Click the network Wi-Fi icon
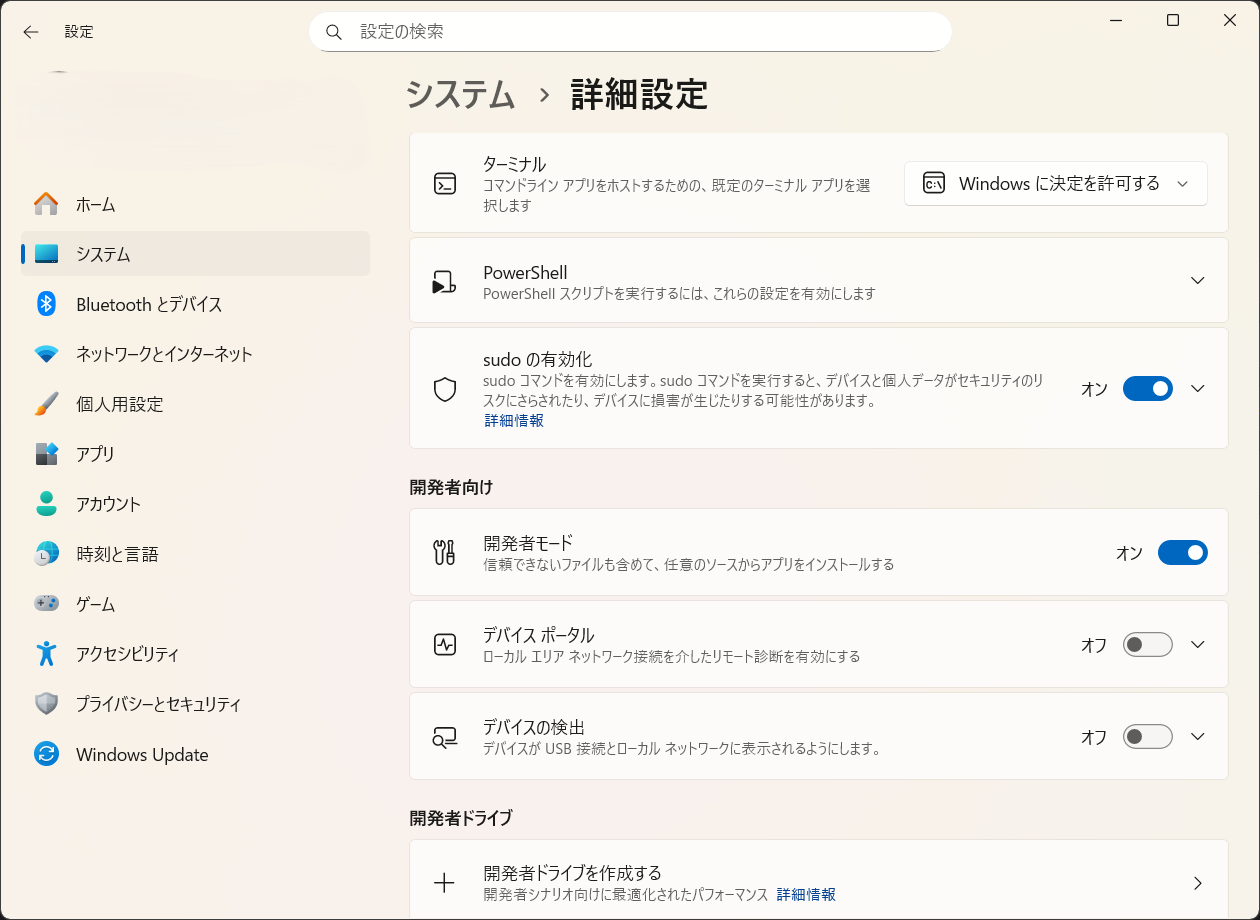This screenshot has width=1260, height=920. click(x=46, y=354)
